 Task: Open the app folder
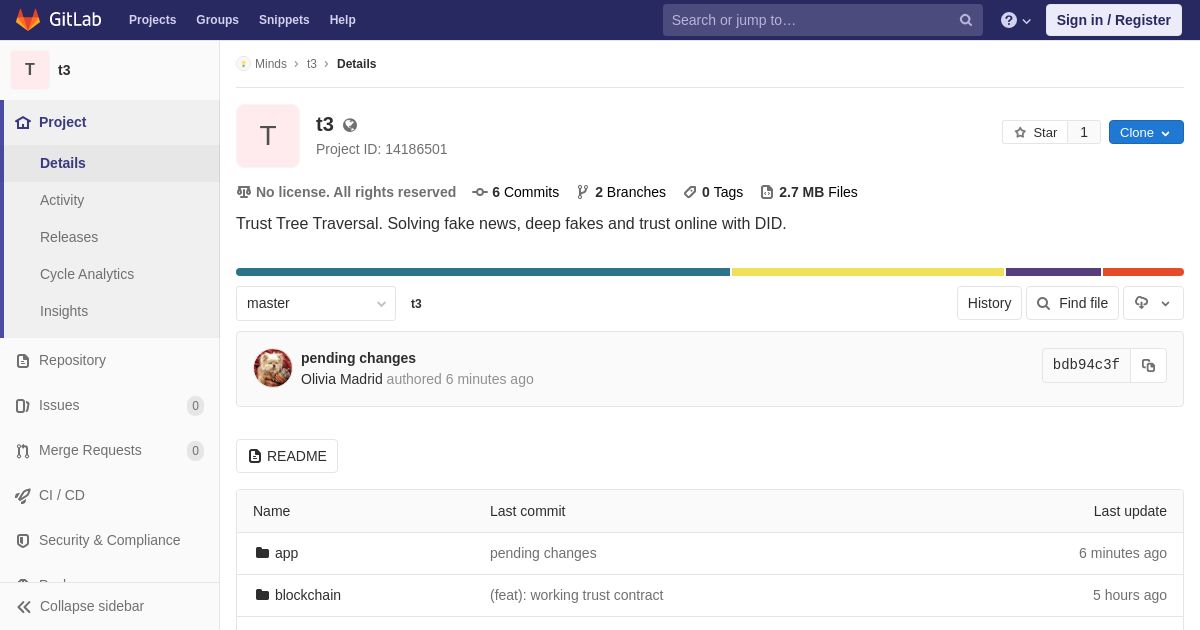click(286, 553)
